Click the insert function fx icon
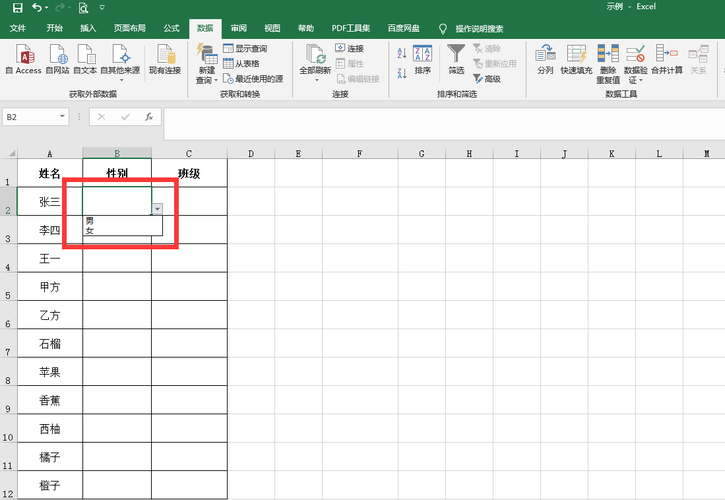Image resolution: width=725 pixels, height=500 pixels. click(x=149, y=117)
